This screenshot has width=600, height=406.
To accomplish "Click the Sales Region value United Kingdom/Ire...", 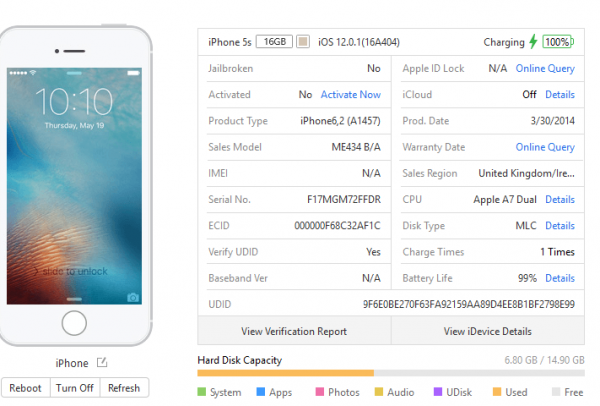I will click(x=526, y=173).
